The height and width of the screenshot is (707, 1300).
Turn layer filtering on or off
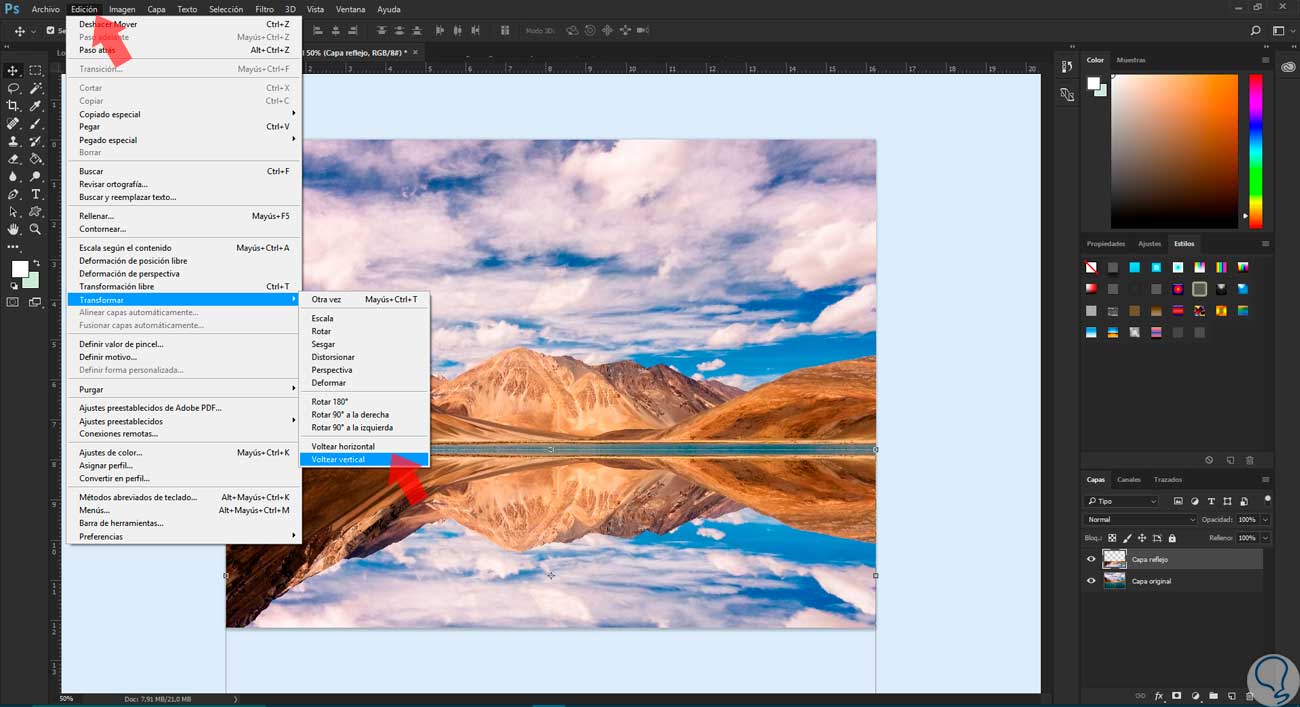coord(1267,499)
